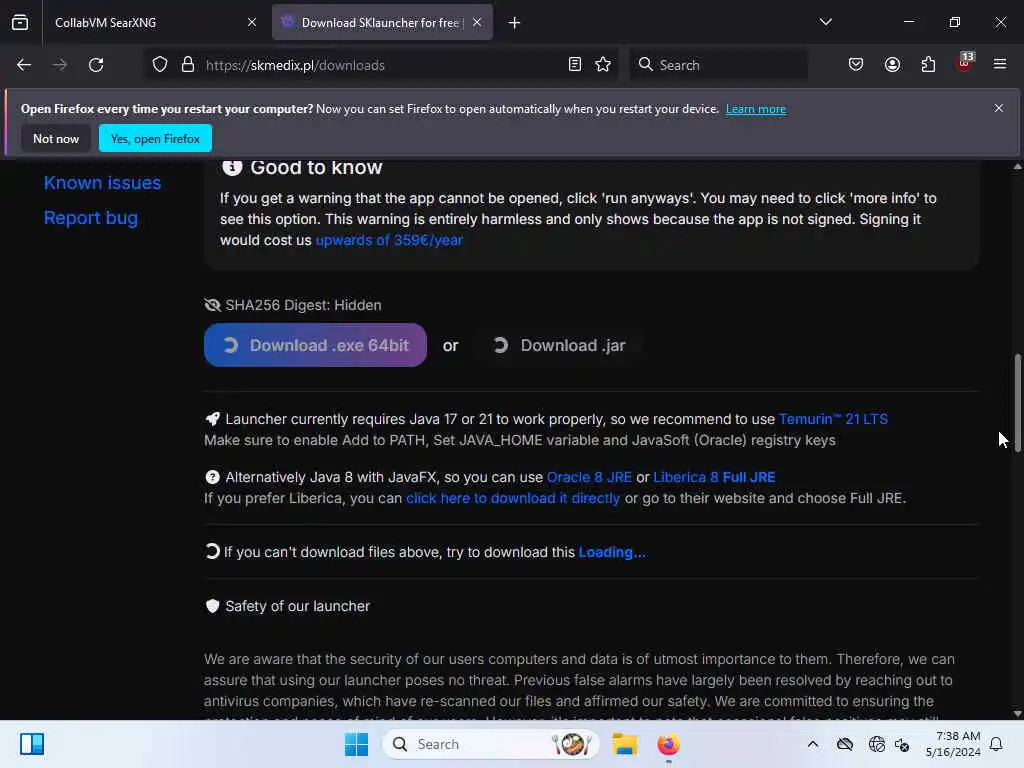Go forward to the next page

(x=59, y=65)
